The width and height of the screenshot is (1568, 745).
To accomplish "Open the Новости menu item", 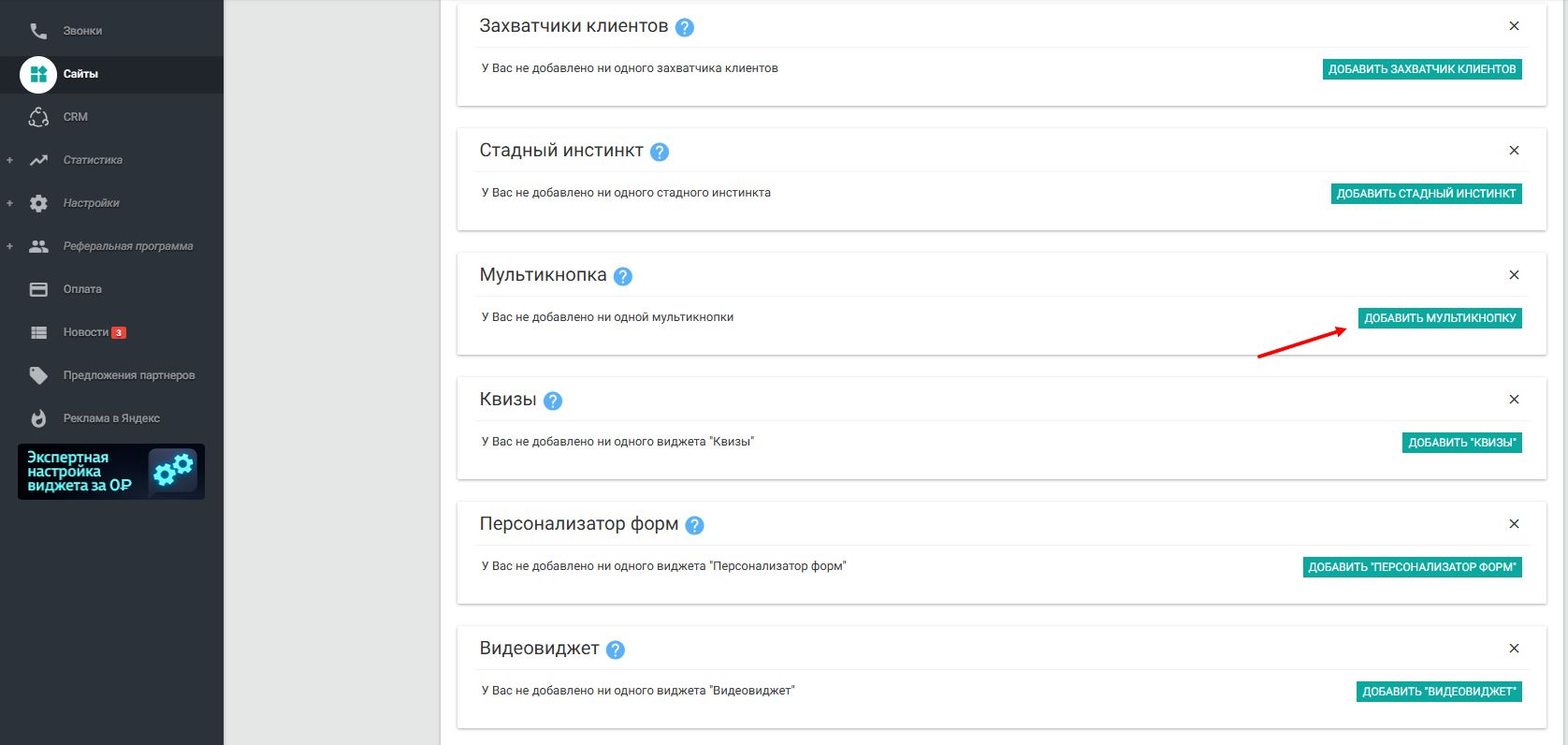I will coord(86,332).
